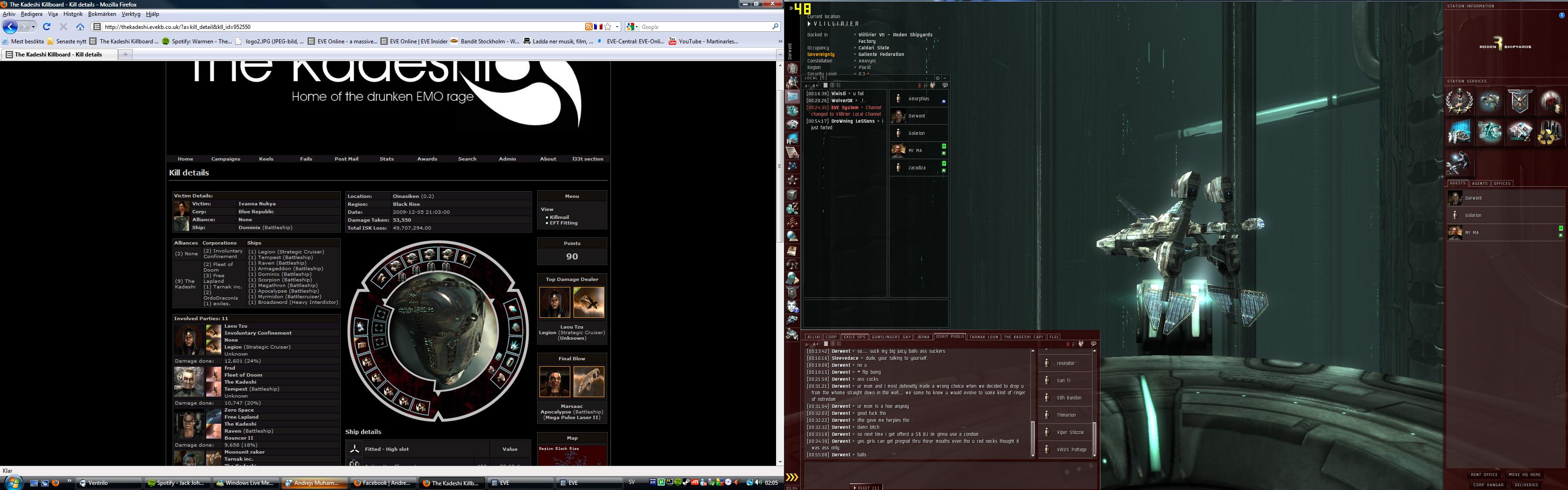Click the Home link on killboard

click(186, 159)
